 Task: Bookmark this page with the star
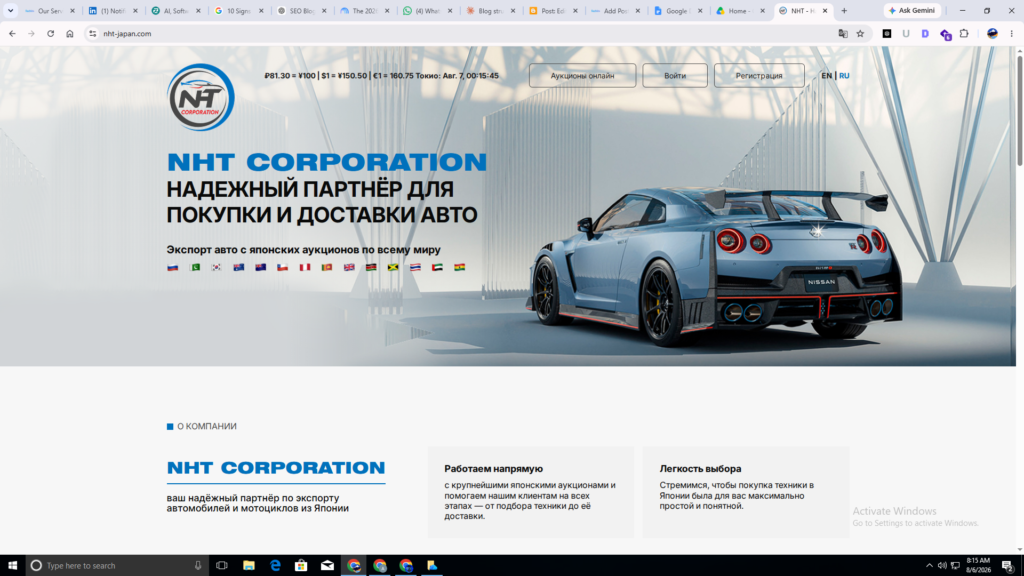[861, 33]
